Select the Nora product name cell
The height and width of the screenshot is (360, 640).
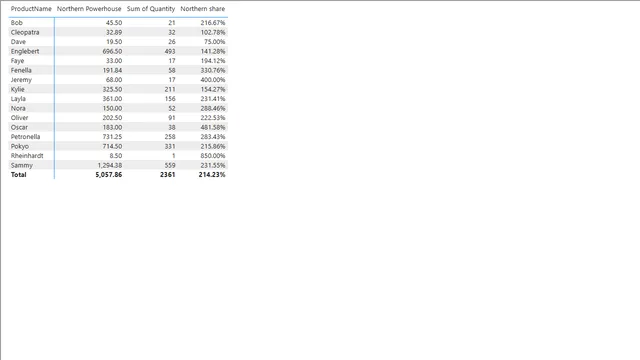tap(18, 108)
